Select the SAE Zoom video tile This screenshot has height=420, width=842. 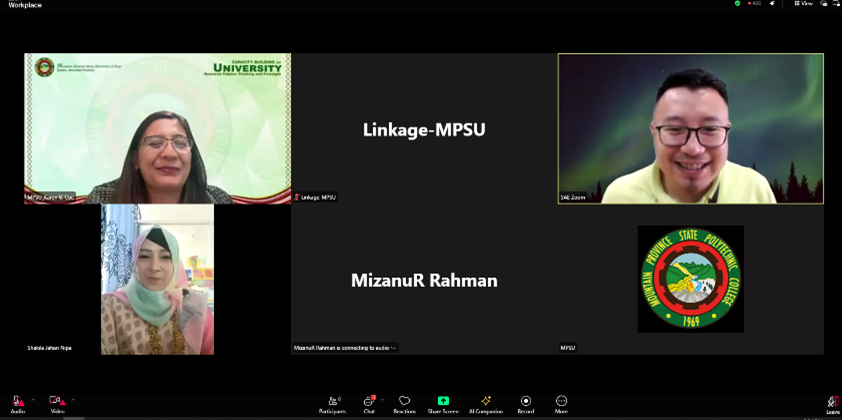pyautogui.click(x=690, y=128)
